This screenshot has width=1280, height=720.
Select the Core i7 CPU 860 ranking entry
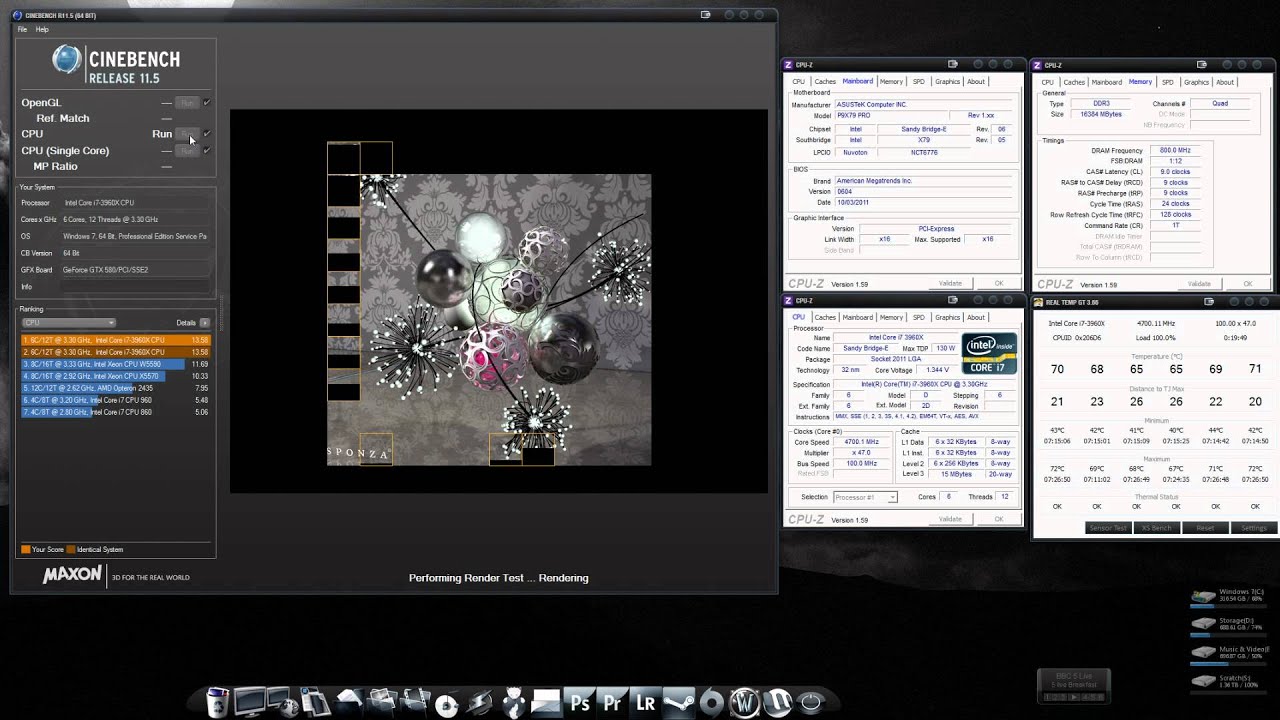(115, 412)
